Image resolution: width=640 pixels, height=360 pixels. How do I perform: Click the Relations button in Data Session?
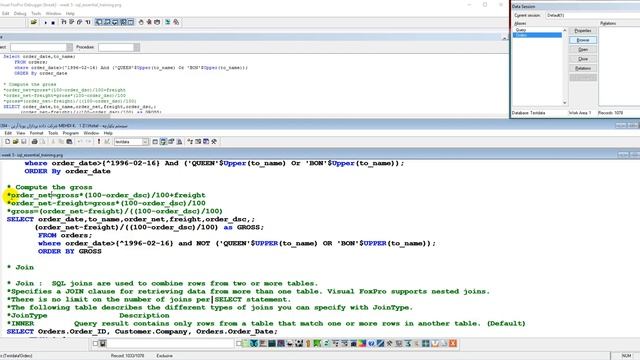[583, 68]
